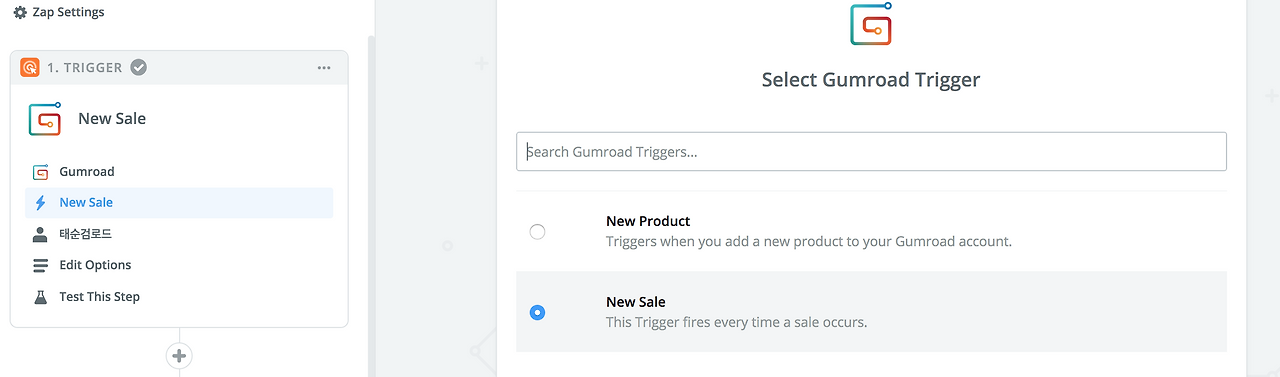Click the person account icon
Image resolution: width=1280 pixels, height=377 pixels.
pyautogui.click(x=40, y=234)
